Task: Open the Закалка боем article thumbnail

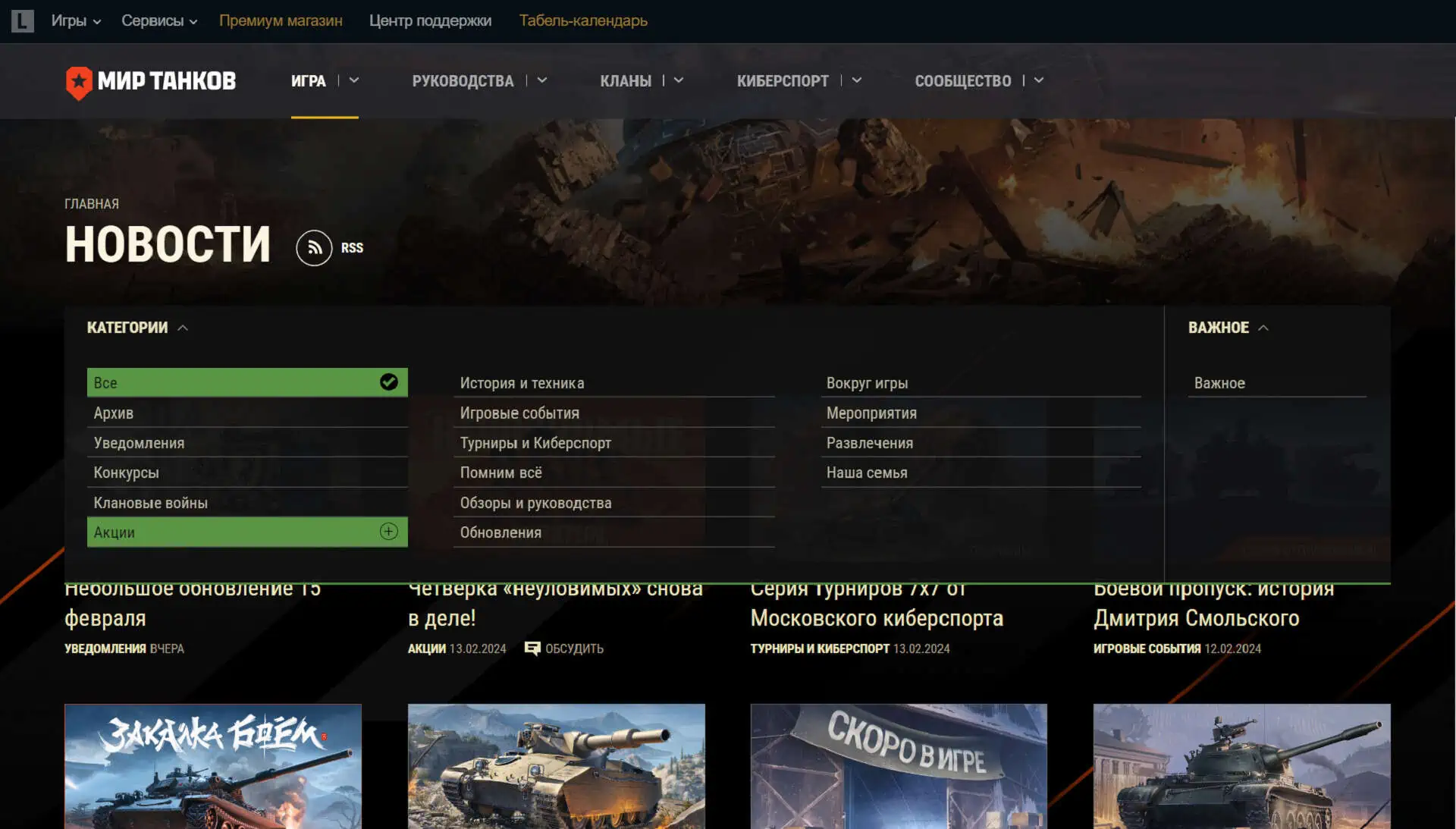Action: point(213,766)
